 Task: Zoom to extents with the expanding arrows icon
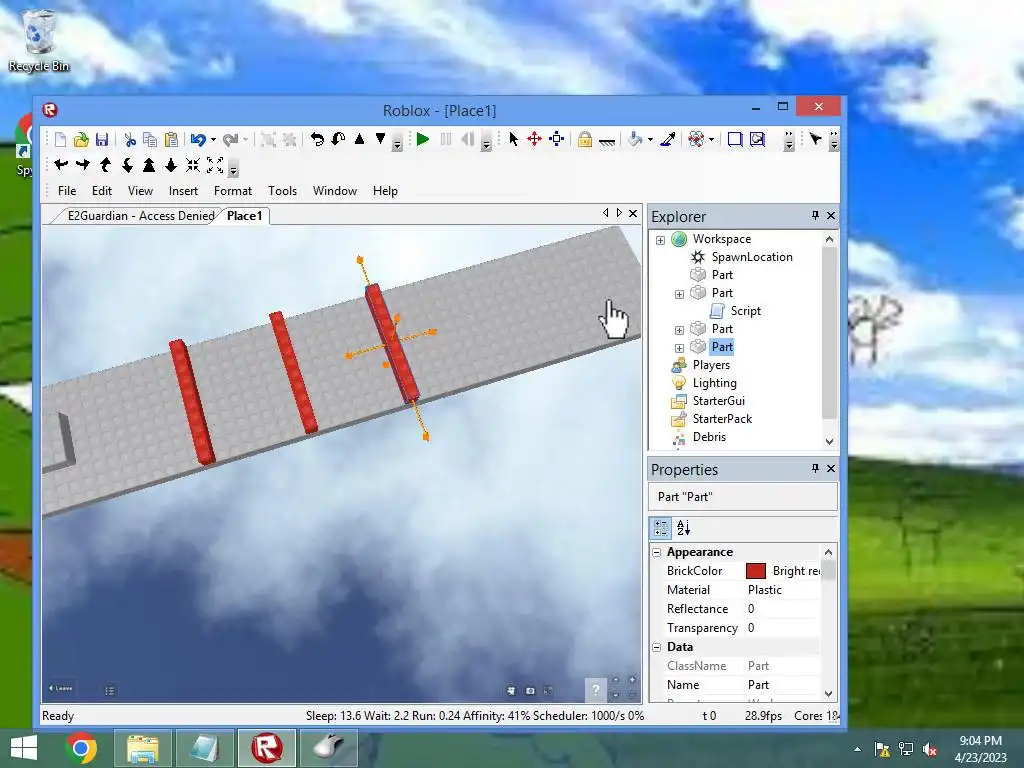click(215, 165)
